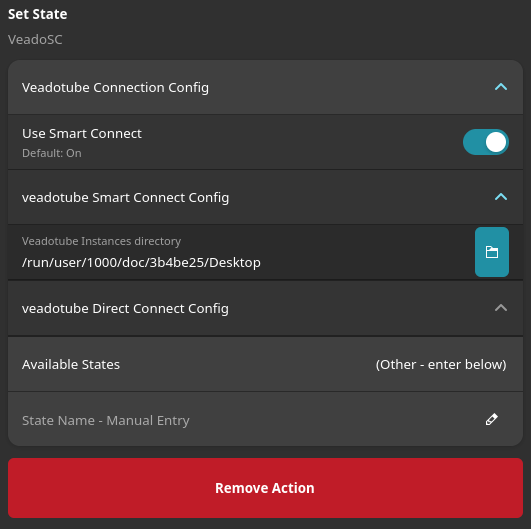Viewport: 531px width, 529px height.
Task: Click the "Available States" label
Action: pos(71,364)
